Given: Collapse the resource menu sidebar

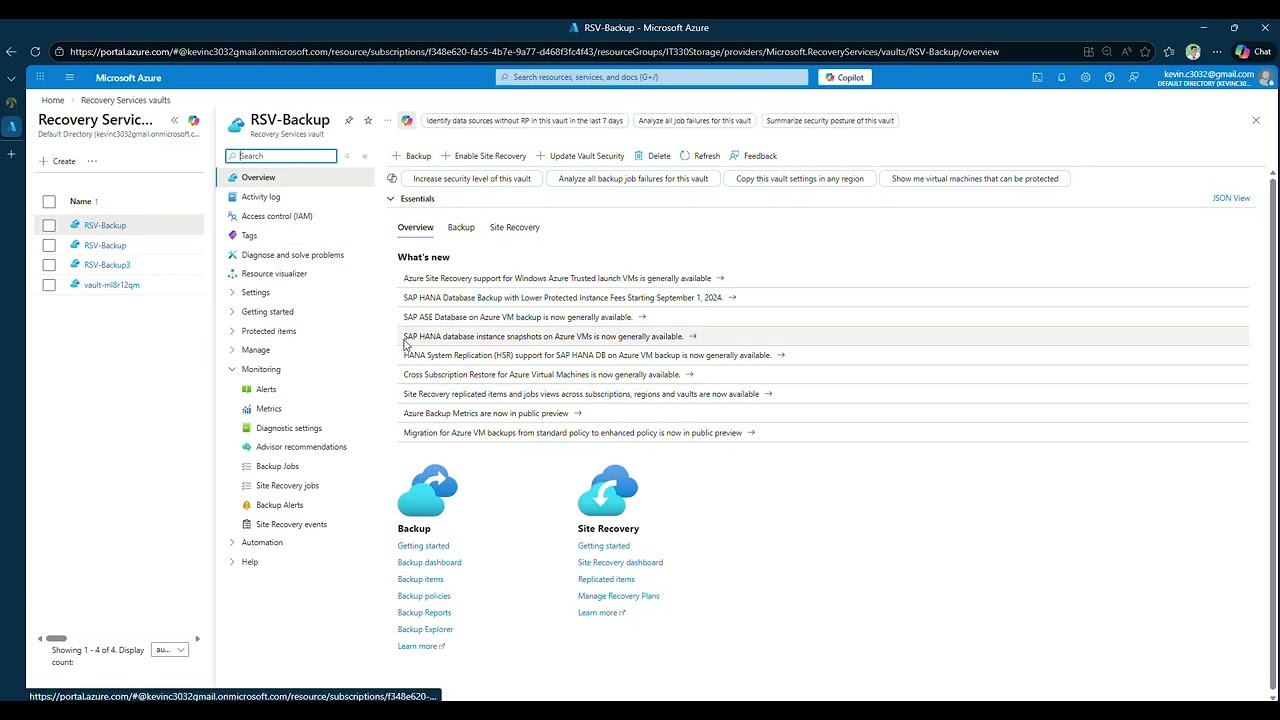Looking at the screenshot, I should pyautogui.click(x=365, y=156).
